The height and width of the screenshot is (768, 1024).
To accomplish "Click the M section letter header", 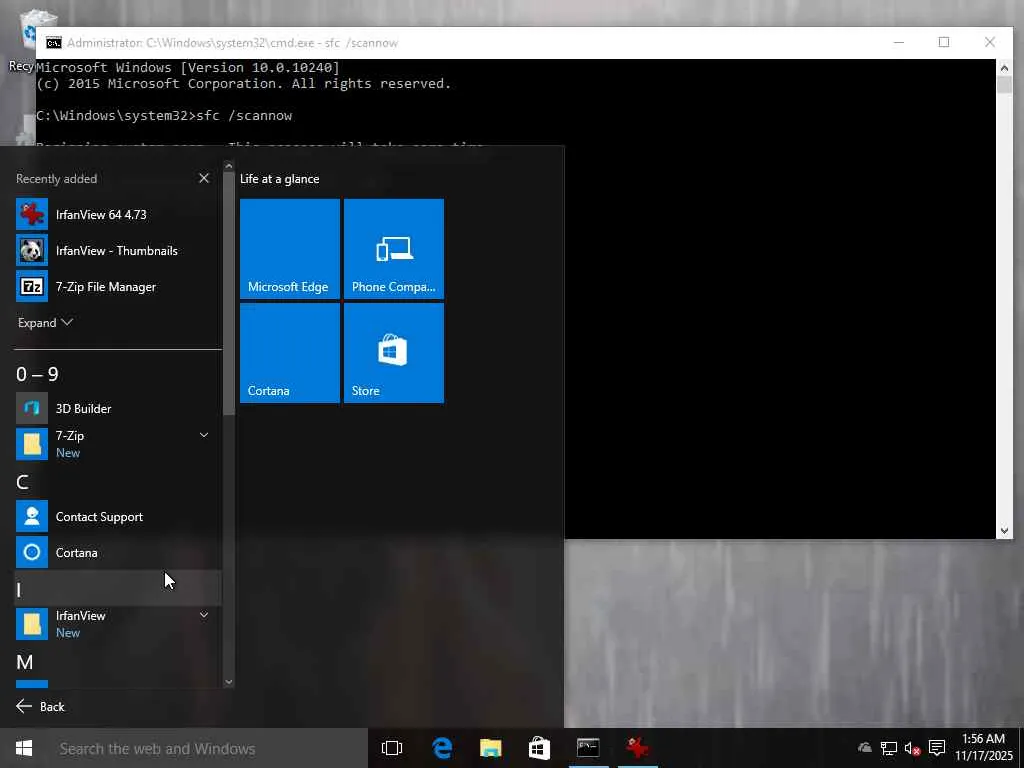I will tap(25, 662).
